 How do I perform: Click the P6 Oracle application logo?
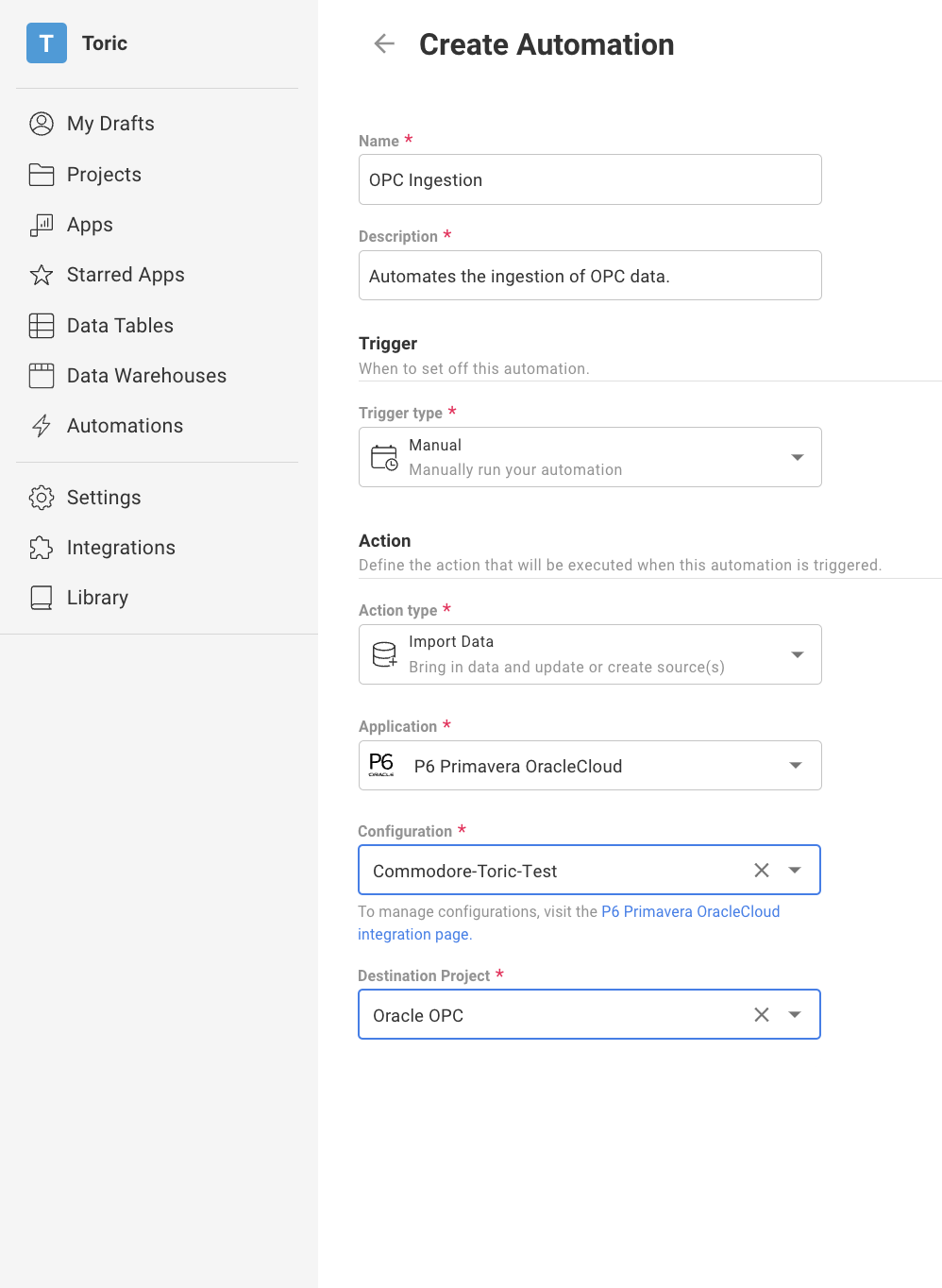tap(381, 765)
